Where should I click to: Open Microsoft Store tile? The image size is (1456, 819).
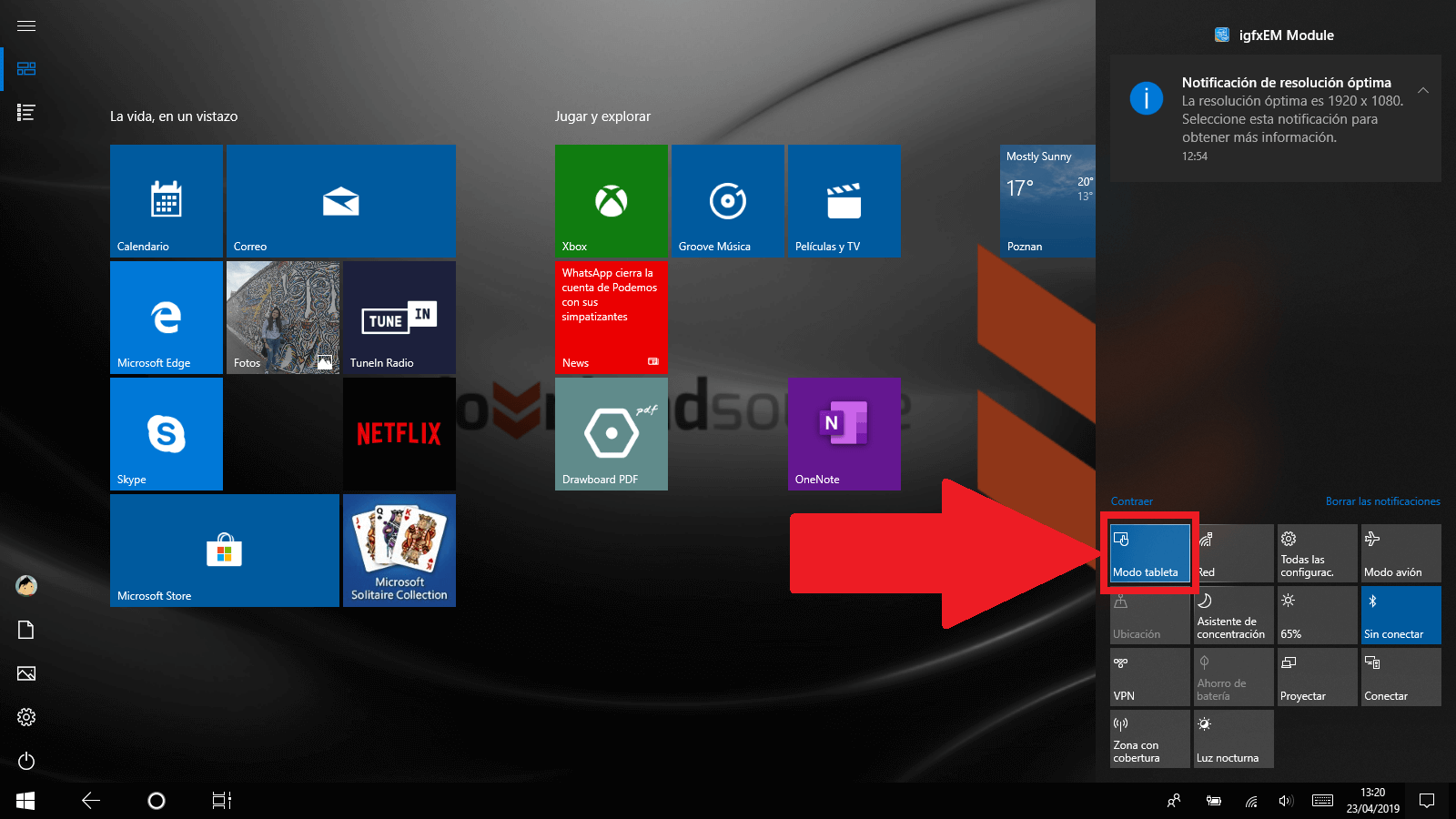pos(225,551)
